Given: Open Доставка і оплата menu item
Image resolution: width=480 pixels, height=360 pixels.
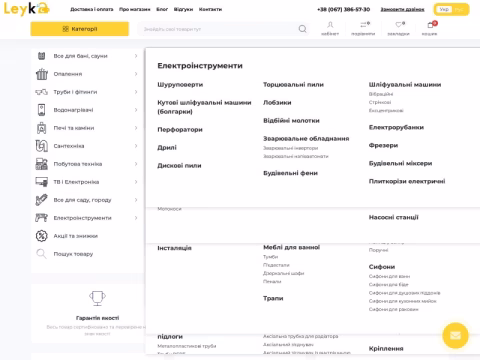Looking at the screenshot, I should (92, 9).
